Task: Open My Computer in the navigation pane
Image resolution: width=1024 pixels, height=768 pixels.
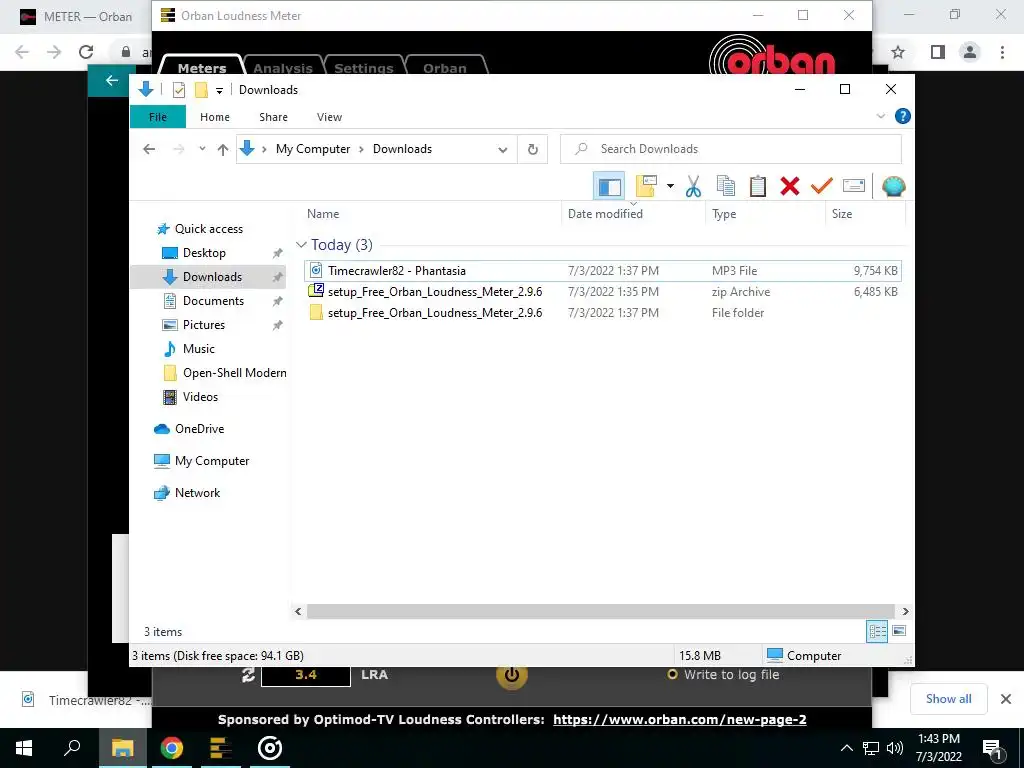Action: coord(212,461)
